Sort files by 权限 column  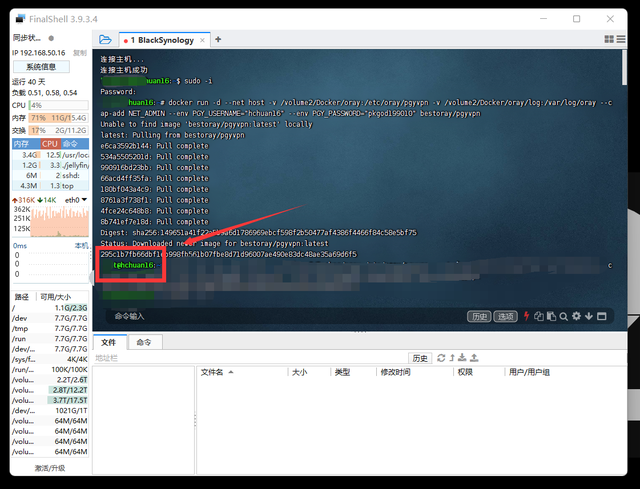click(479, 372)
